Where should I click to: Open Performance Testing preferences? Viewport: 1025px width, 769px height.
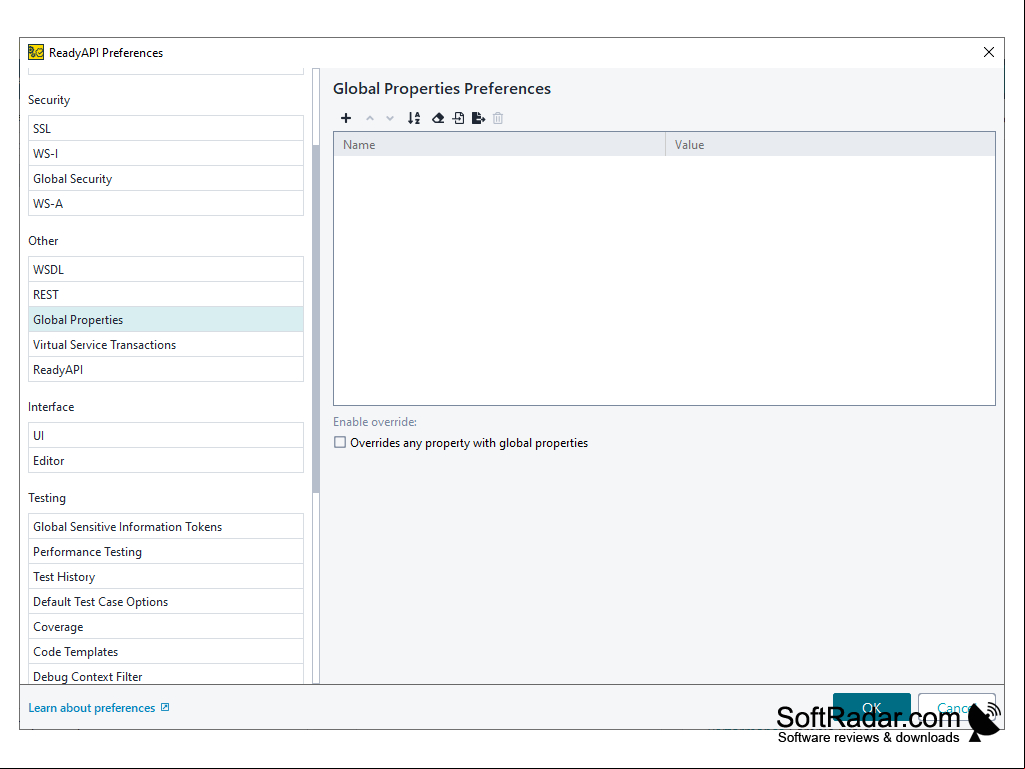click(166, 551)
